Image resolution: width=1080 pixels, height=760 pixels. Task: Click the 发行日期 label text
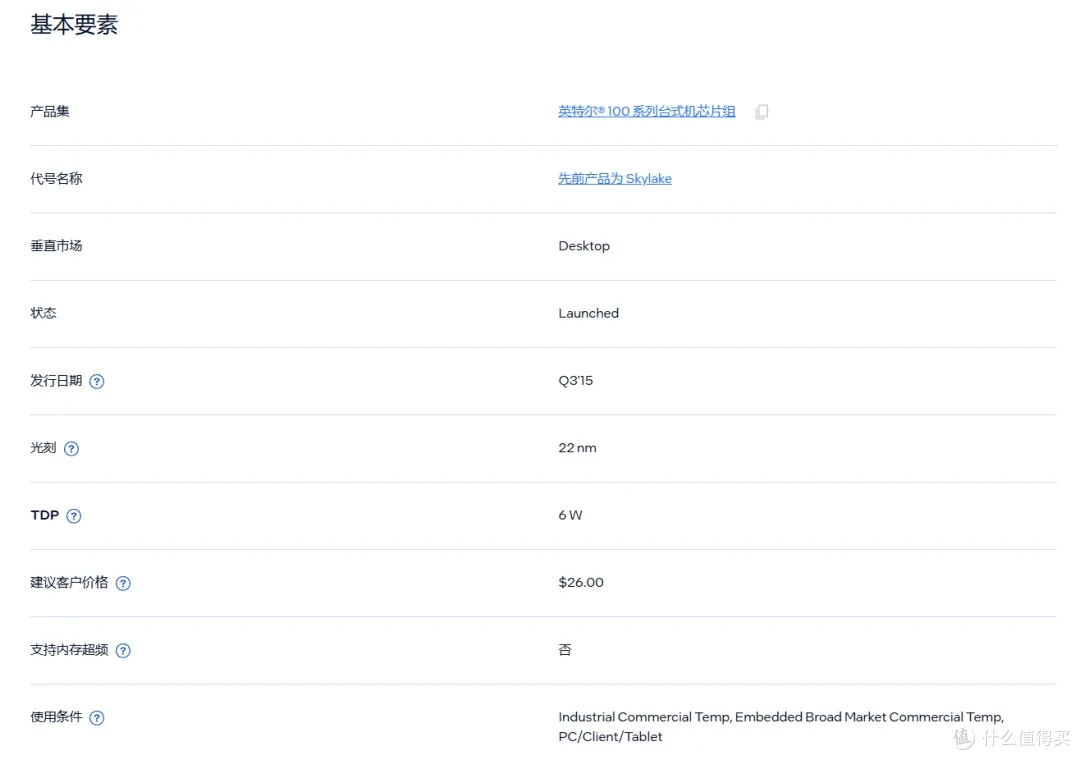coord(56,381)
